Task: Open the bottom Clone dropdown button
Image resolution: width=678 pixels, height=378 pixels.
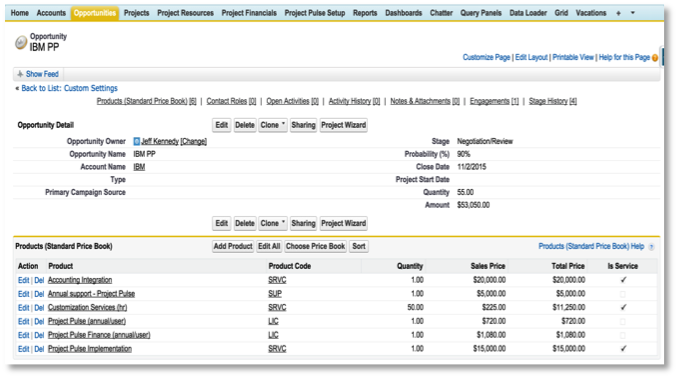Action: click(273, 224)
